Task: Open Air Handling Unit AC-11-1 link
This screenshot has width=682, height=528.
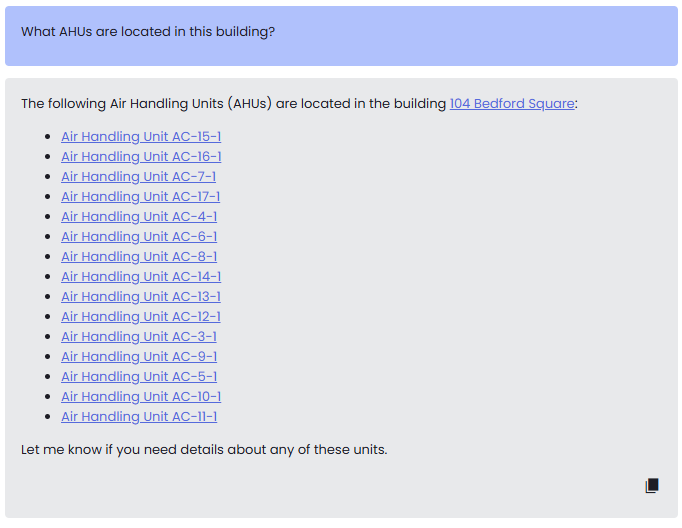Action: pos(139,417)
